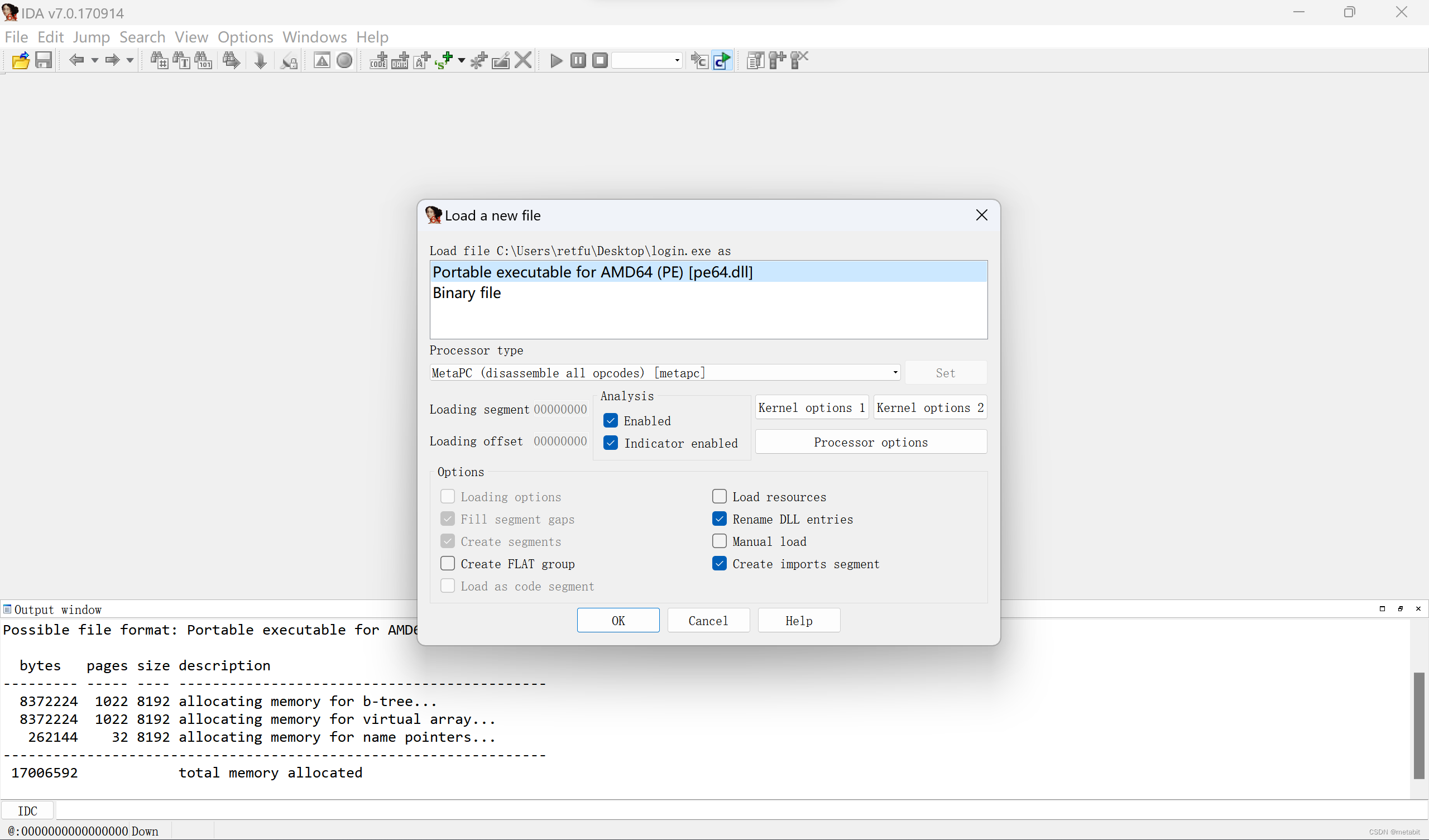The height and width of the screenshot is (840, 1429).
Task: Click the downward gray arrow toolbar icon
Action: coord(260,60)
